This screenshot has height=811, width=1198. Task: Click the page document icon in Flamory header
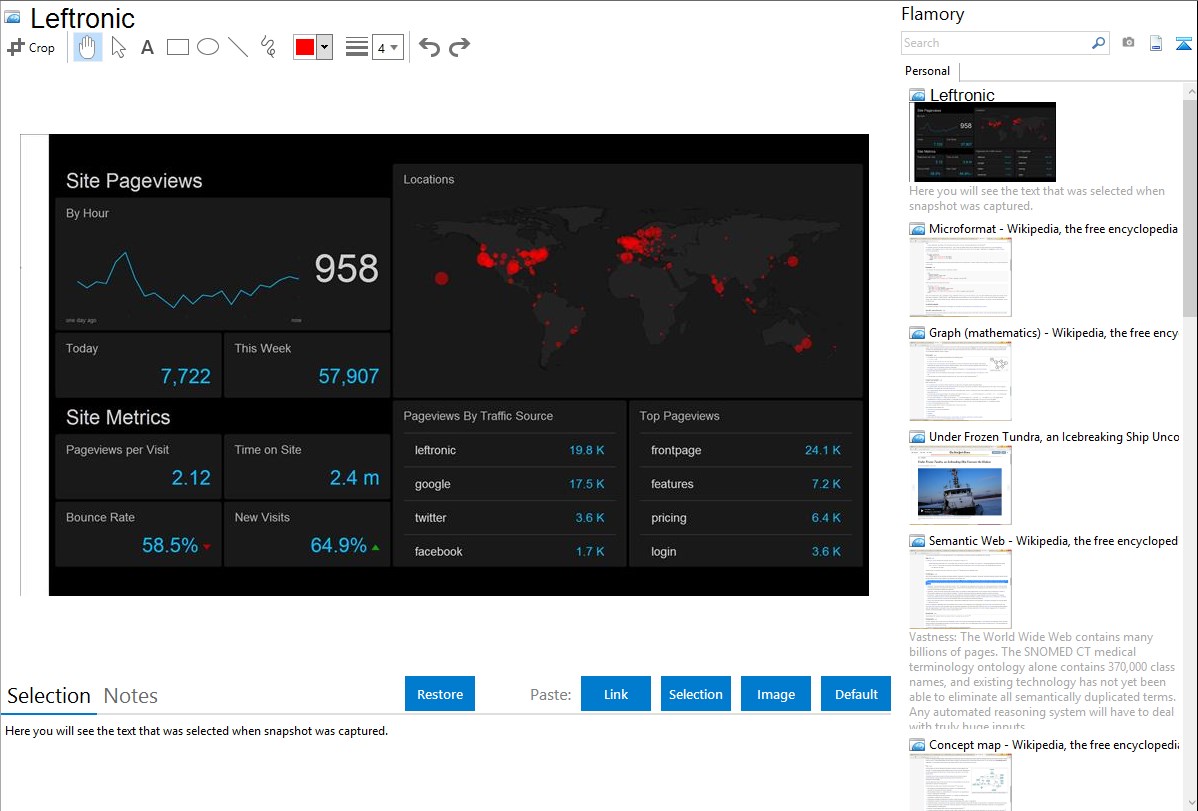pyautogui.click(x=1156, y=43)
